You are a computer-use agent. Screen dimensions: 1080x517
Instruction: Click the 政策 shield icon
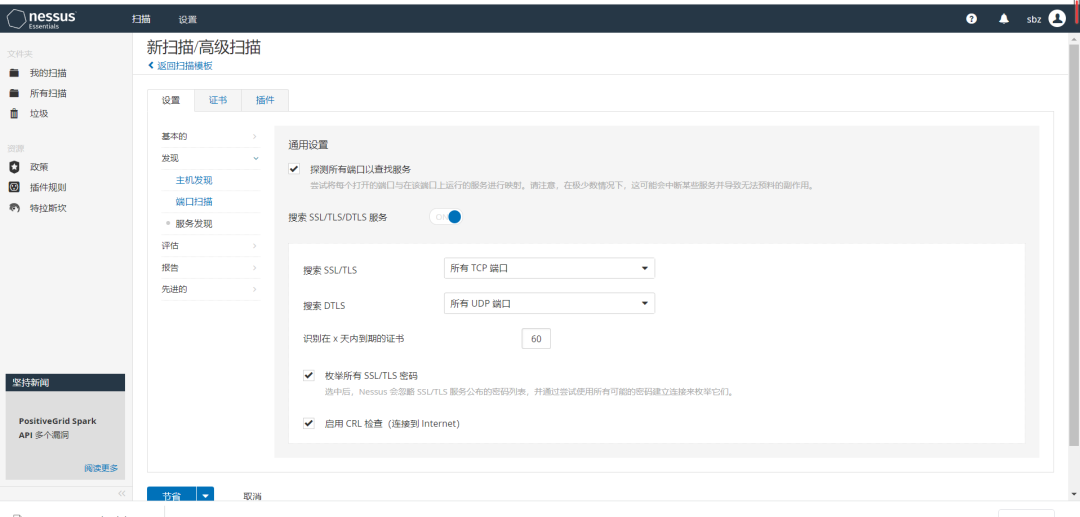point(14,167)
